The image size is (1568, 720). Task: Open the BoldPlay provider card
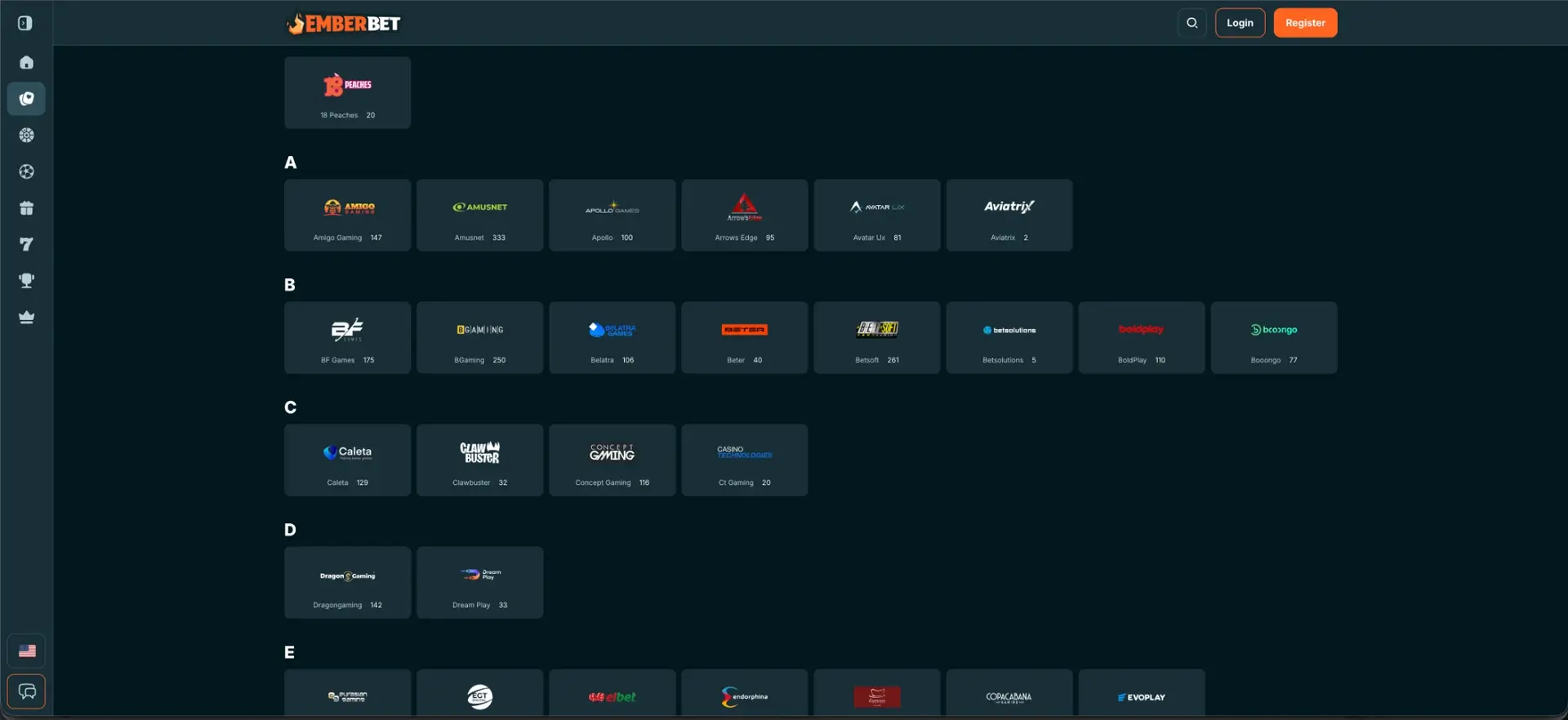coord(1141,337)
